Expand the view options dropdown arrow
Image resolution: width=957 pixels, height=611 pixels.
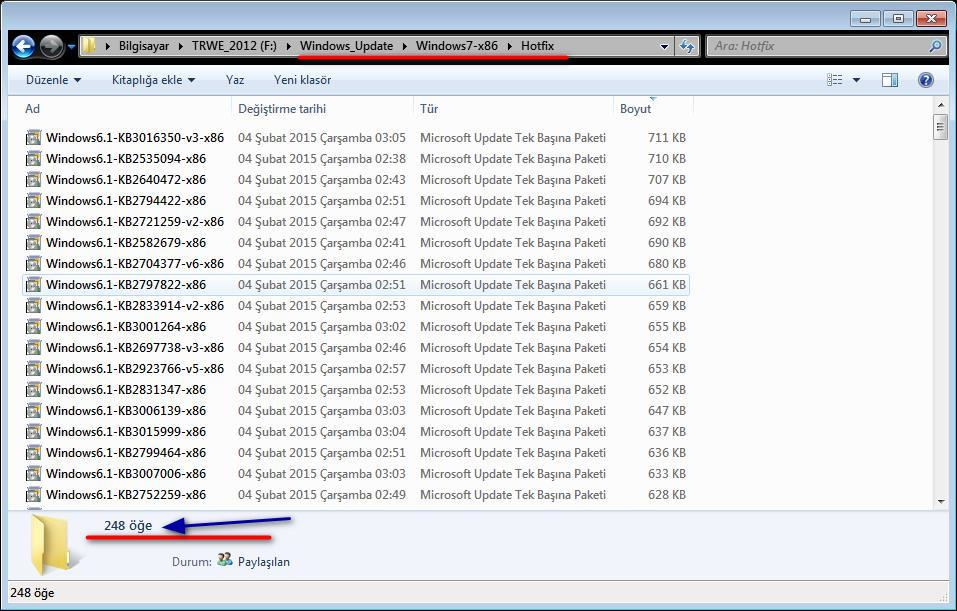click(x=856, y=80)
